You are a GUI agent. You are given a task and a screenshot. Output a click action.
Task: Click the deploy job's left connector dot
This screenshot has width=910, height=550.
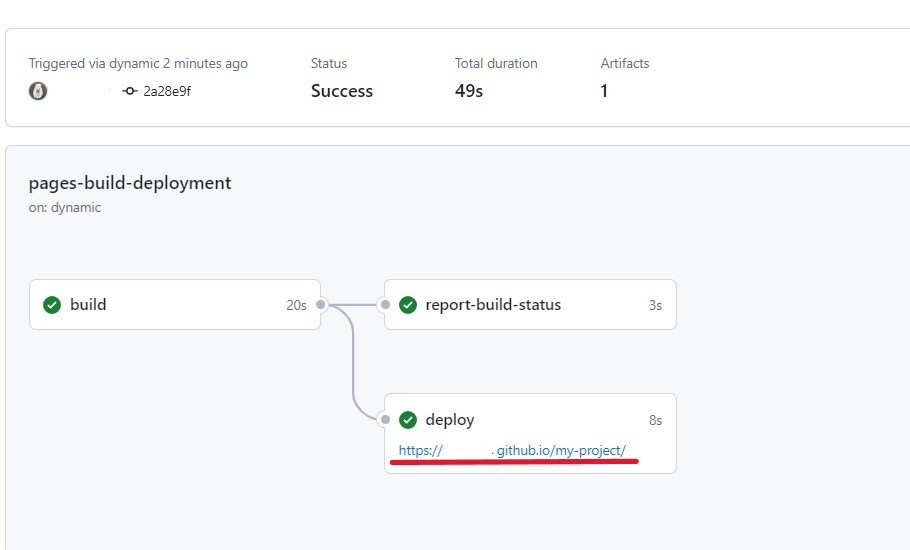coord(385,420)
